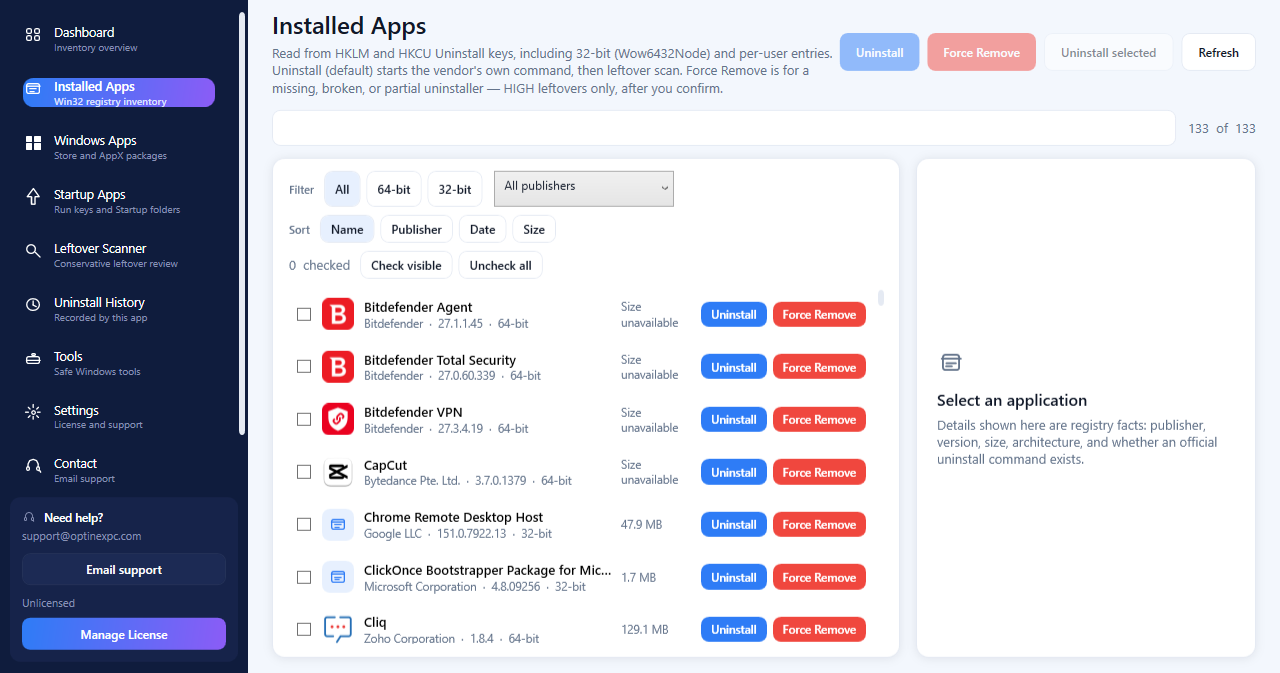
Task: Force Remove CapCut
Action: (819, 472)
